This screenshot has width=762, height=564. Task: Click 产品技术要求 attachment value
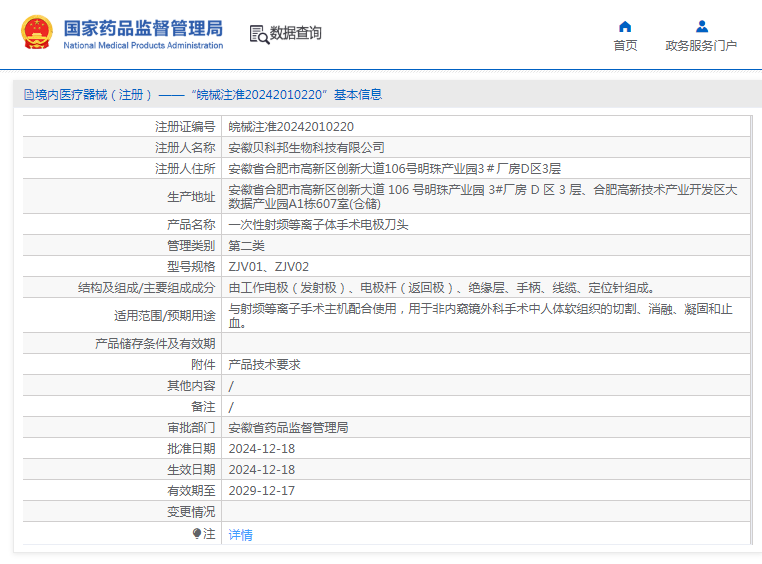click(x=264, y=365)
